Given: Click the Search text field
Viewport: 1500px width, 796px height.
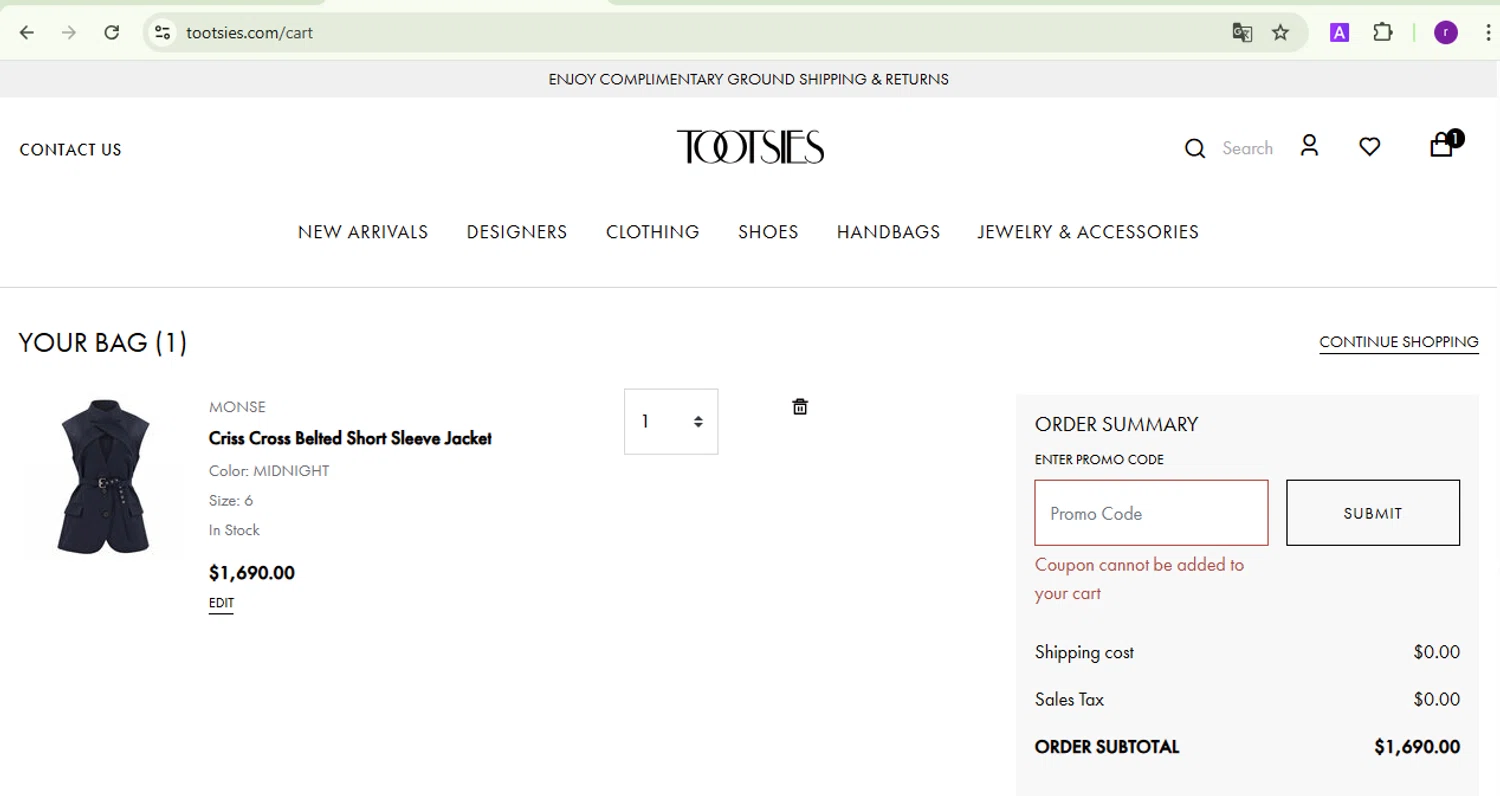Looking at the screenshot, I should click(x=1247, y=148).
